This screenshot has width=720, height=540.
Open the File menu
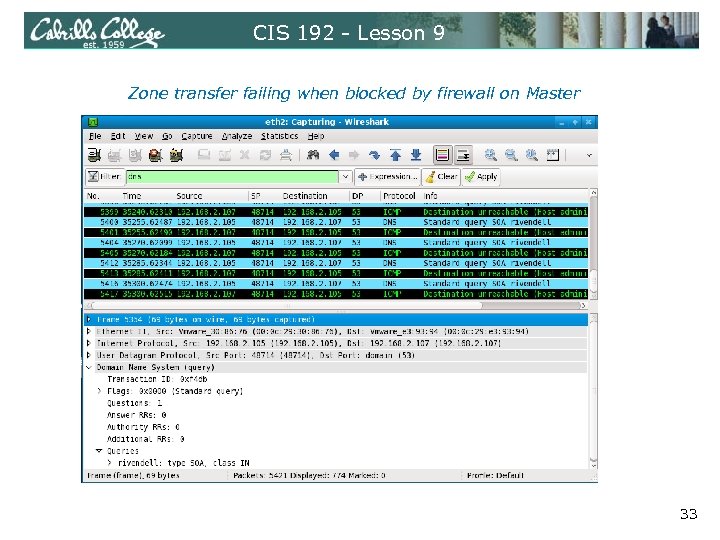click(95, 136)
